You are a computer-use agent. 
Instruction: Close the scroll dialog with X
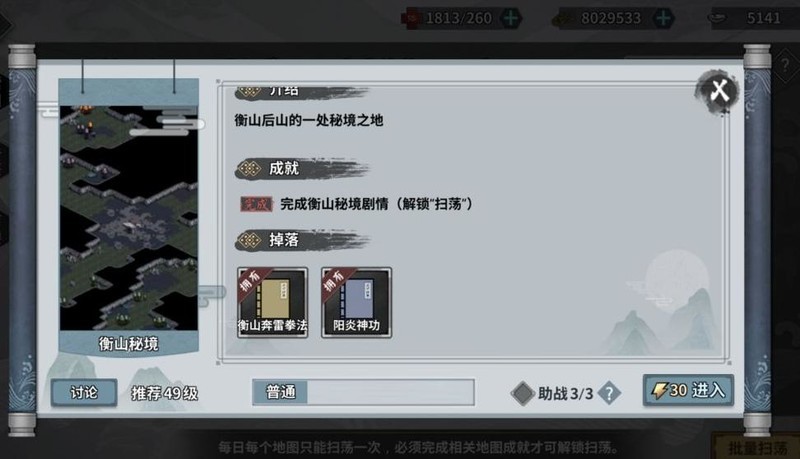pyautogui.click(x=718, y=91)
